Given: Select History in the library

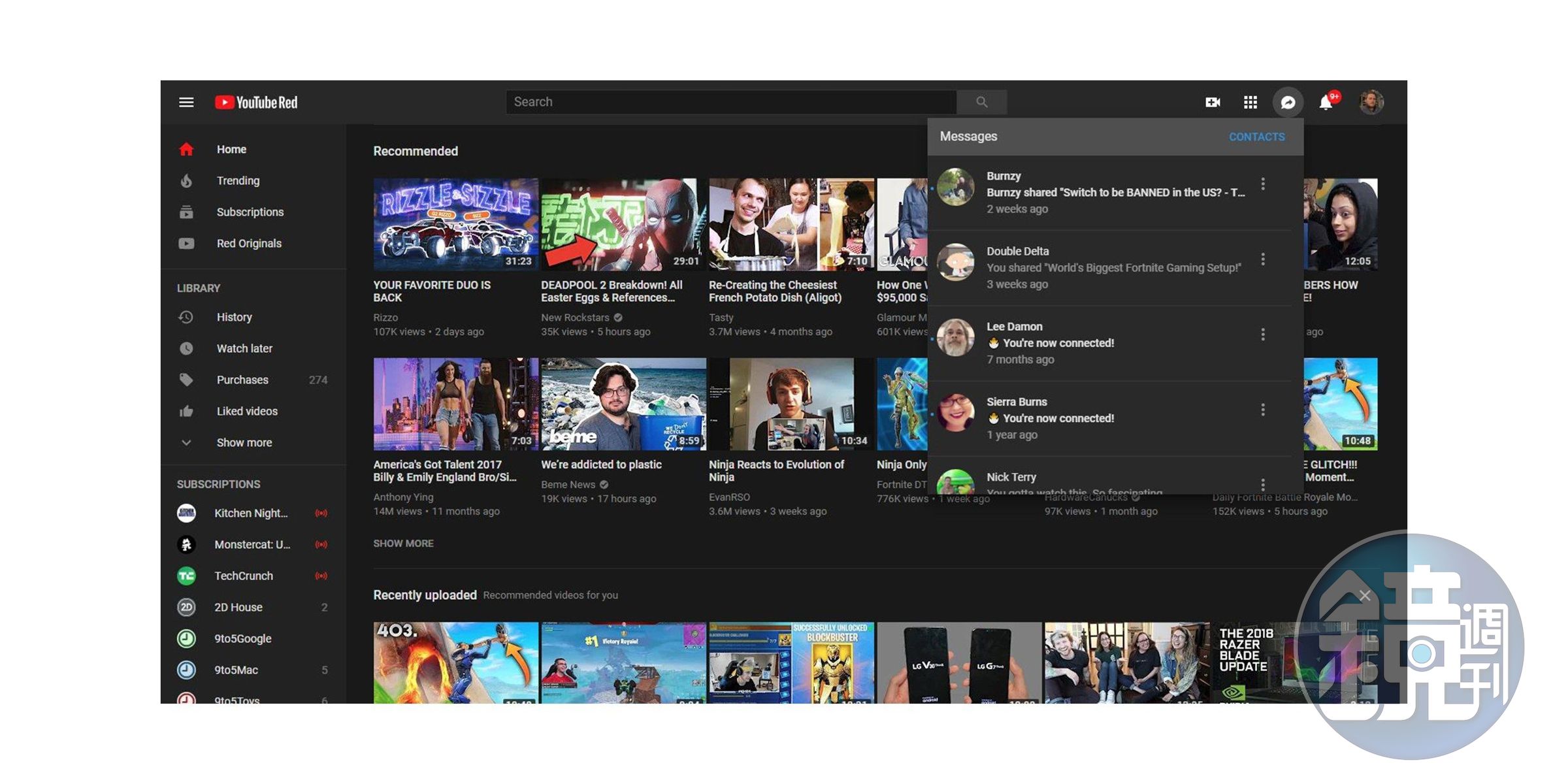Looking at the screenshot, I should click(x=254, y=317).
